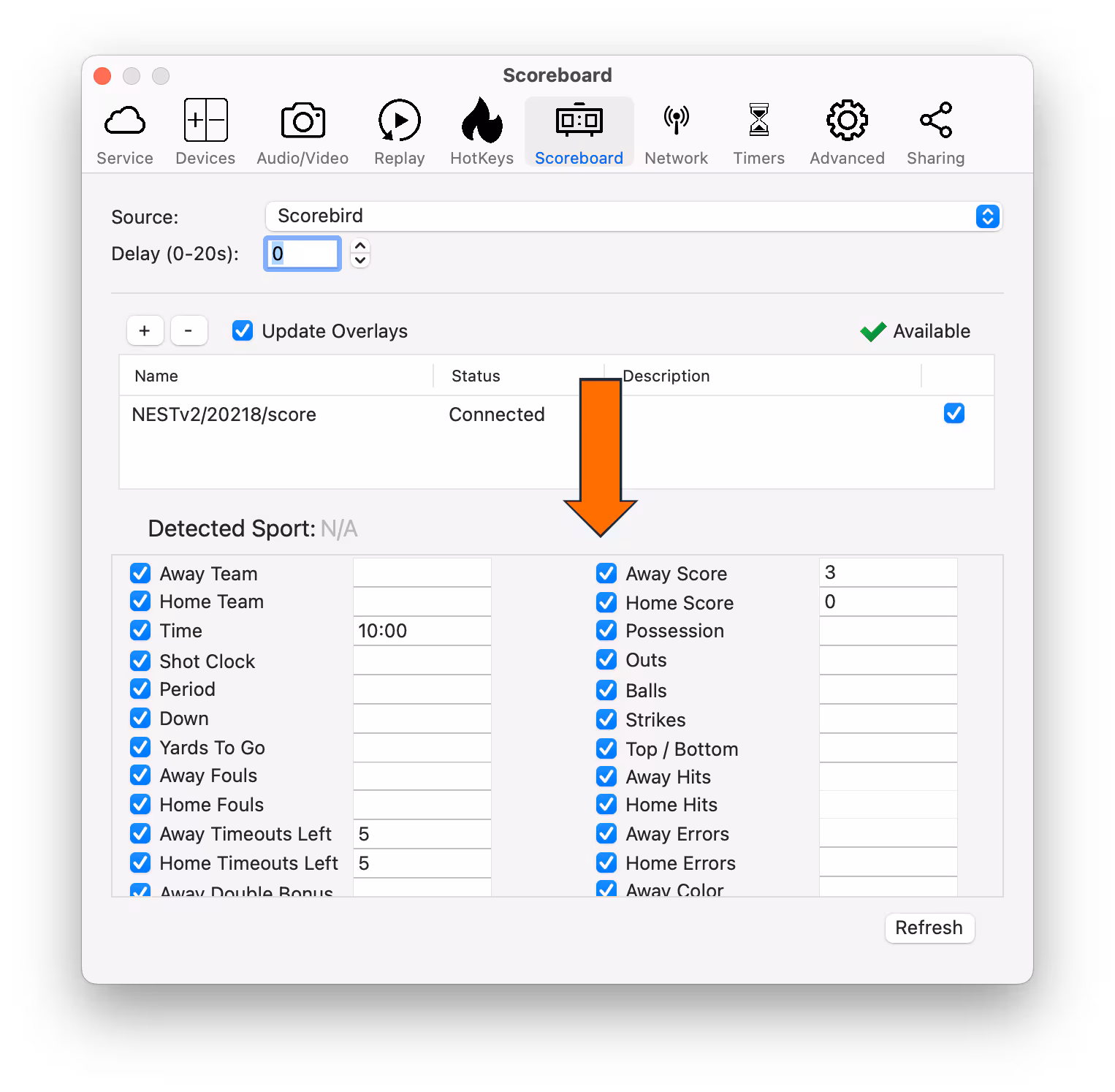Click the Away Score value field
Viewport: 1115px width, 1092px height.
(x=888, y=572)
